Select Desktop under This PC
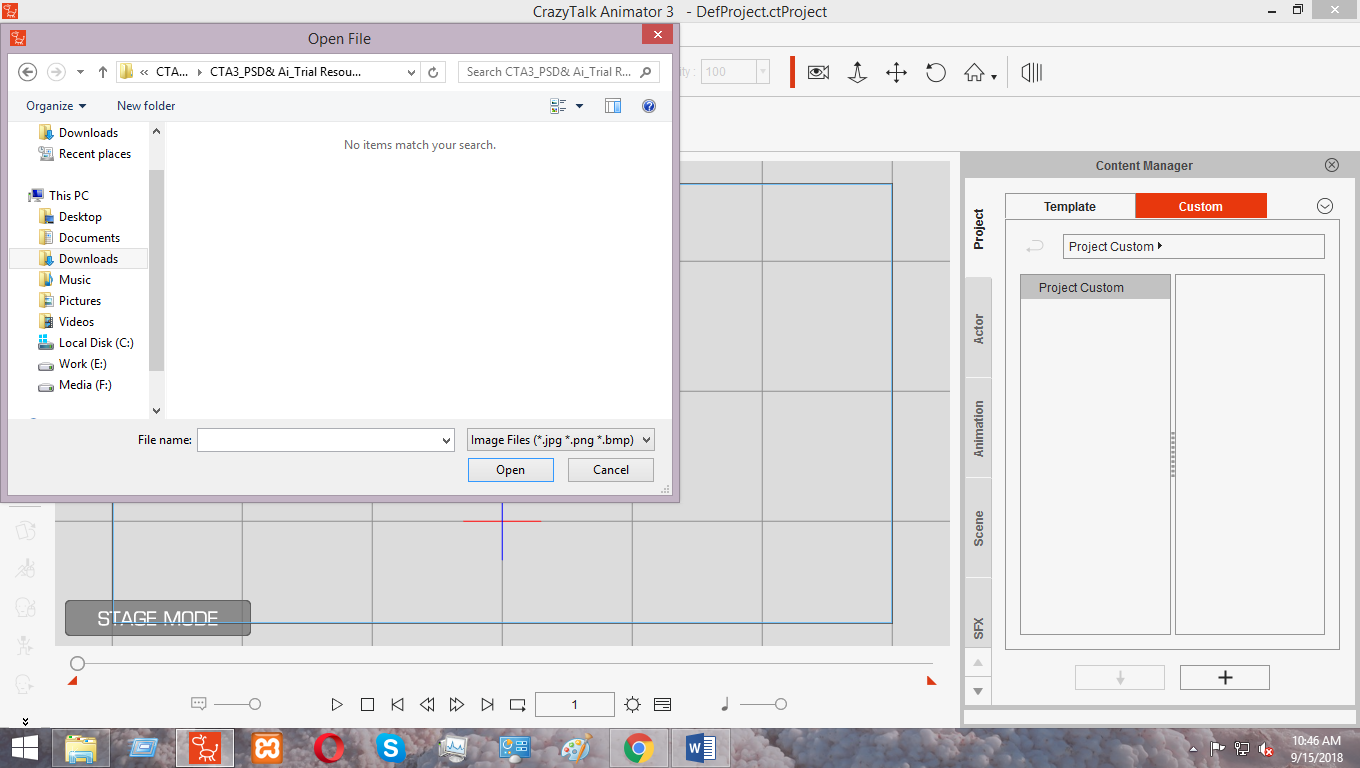Viewport: 1360px width, 768px height. tap(80, 217)
